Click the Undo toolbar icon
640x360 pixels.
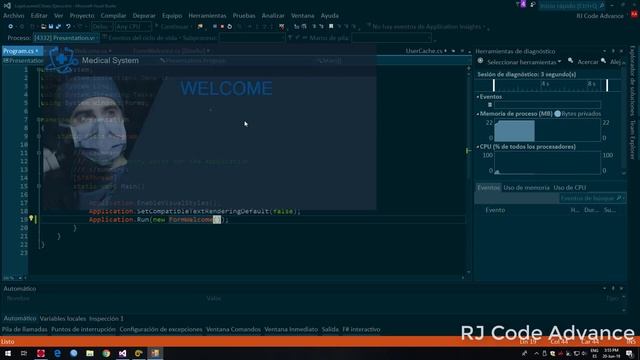[x=68, y=27]
